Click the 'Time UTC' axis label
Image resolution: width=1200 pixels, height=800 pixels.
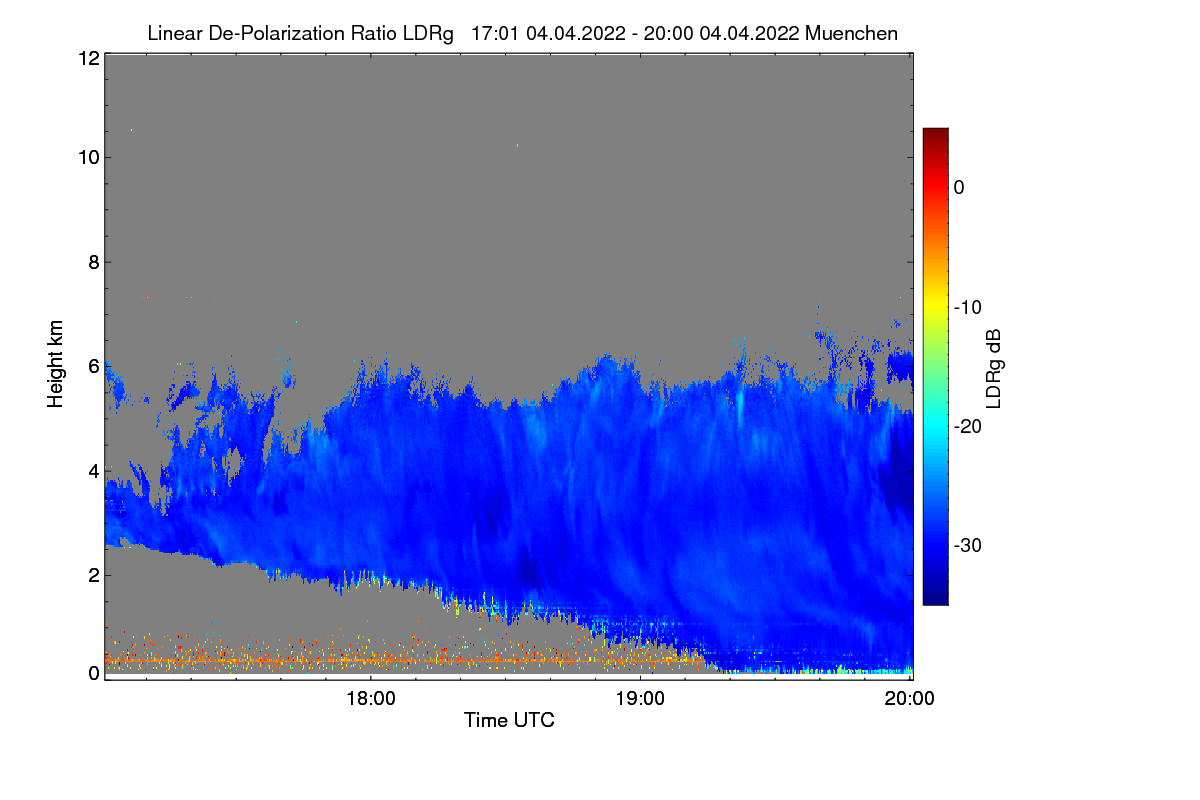pos(509,720)
